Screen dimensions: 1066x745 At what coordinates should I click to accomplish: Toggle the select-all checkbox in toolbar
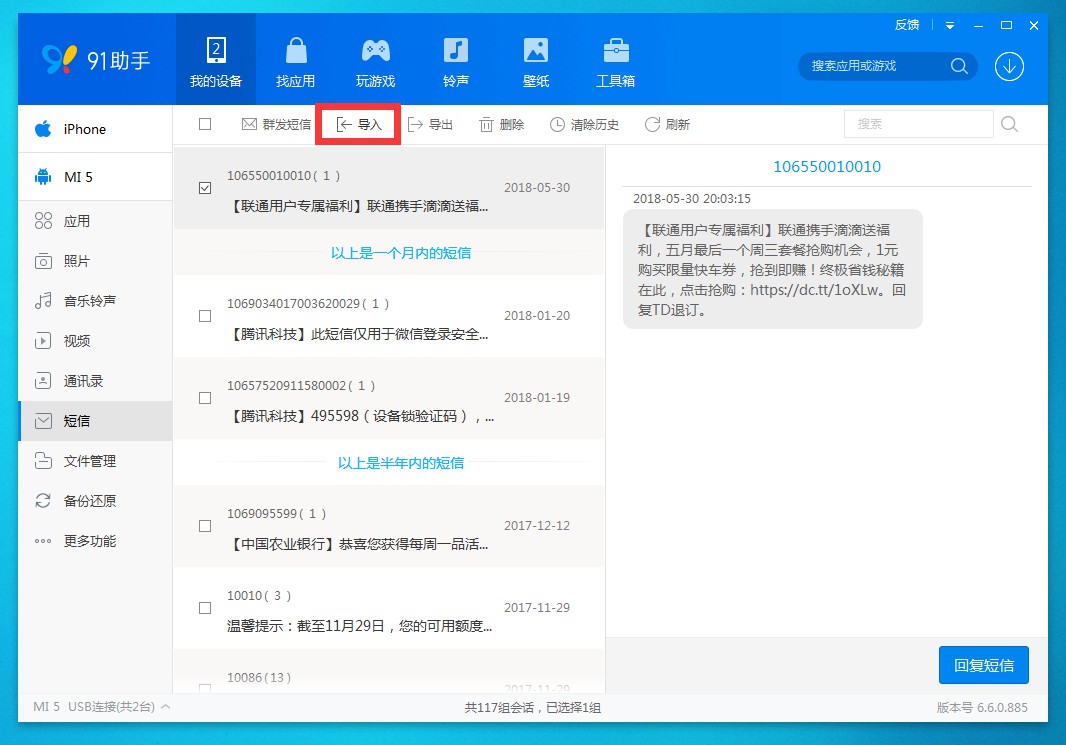coord(205,124)
